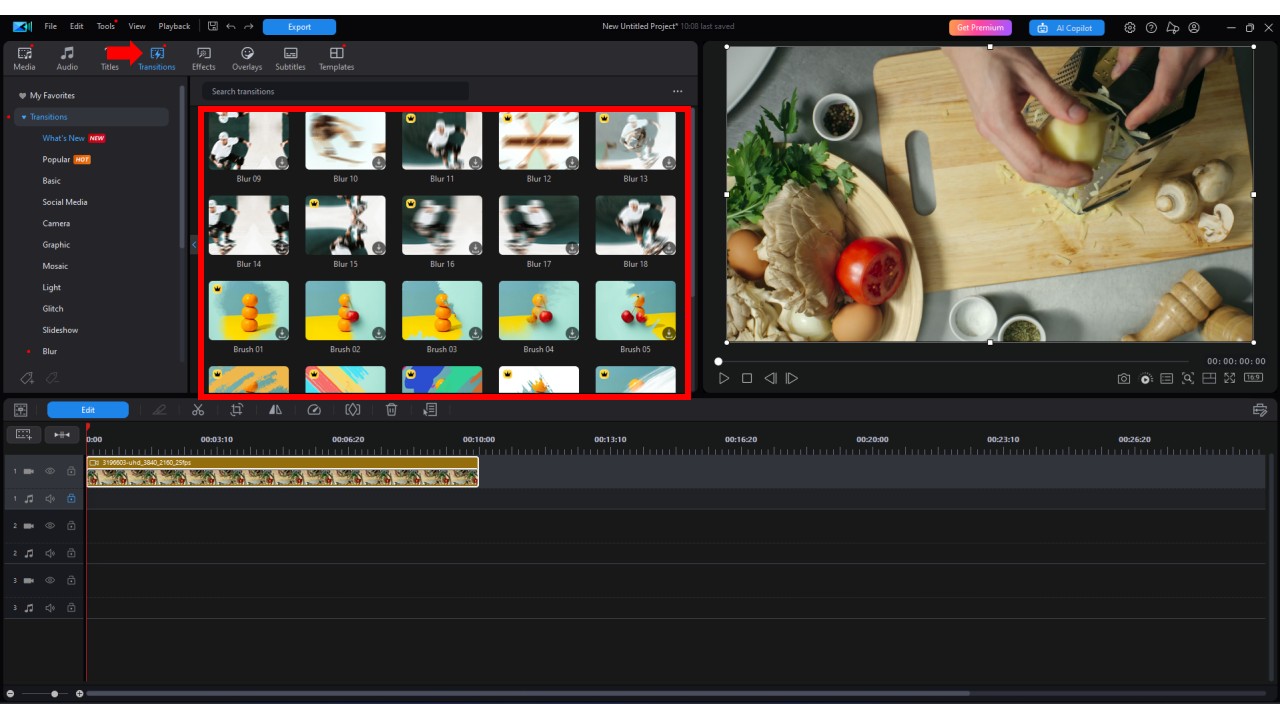The width and height of the screenshot is (1280, 720).
Task: Open the 16:9 aspect ratio dropdown
Action: (1253, 378)
